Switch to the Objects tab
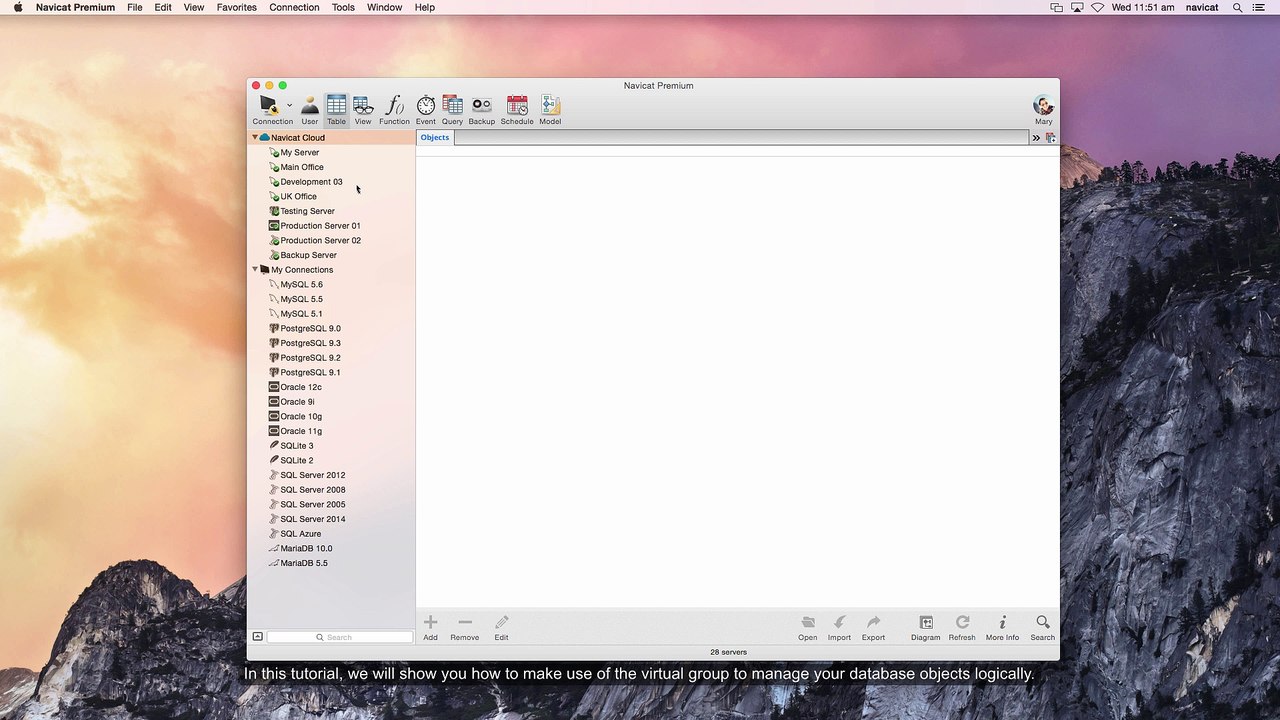This screenshot has height=720, width=1280. (x=435, y=137)
